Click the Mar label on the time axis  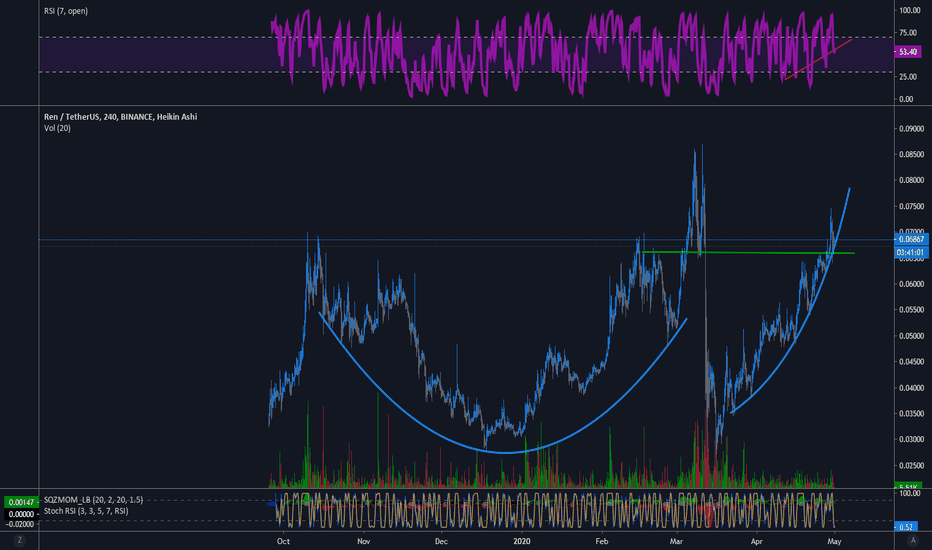676,541
